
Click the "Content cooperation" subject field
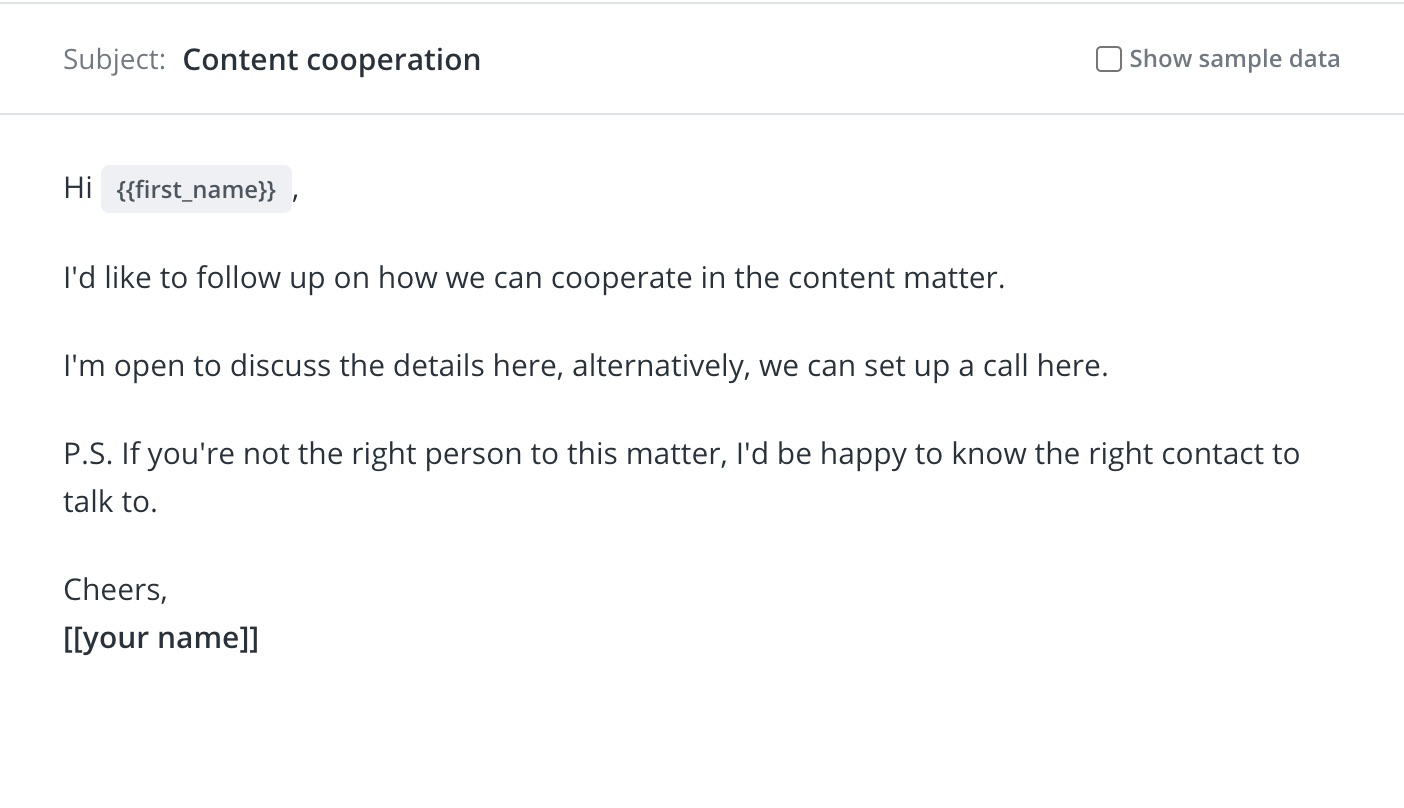pyautogui.click(x=331, y=60)
